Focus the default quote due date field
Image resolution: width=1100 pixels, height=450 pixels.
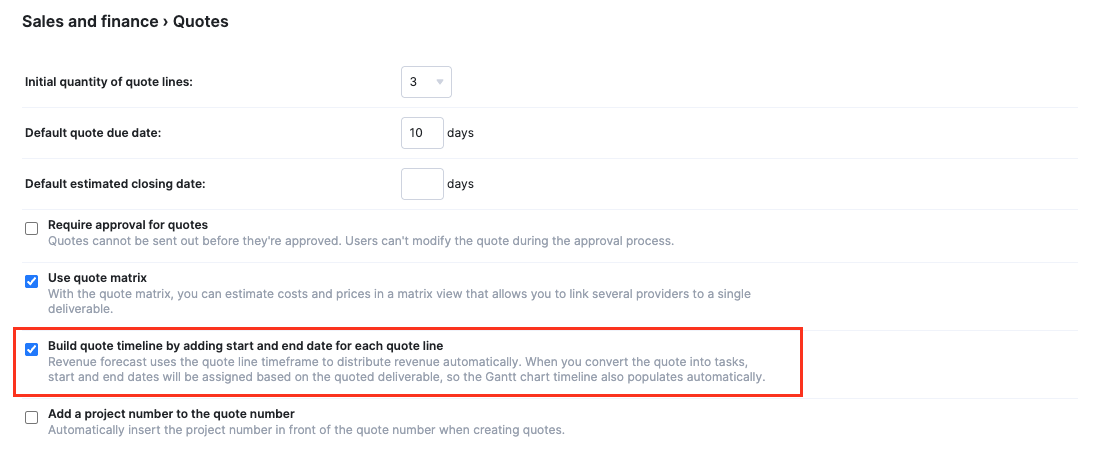(422, 133)
